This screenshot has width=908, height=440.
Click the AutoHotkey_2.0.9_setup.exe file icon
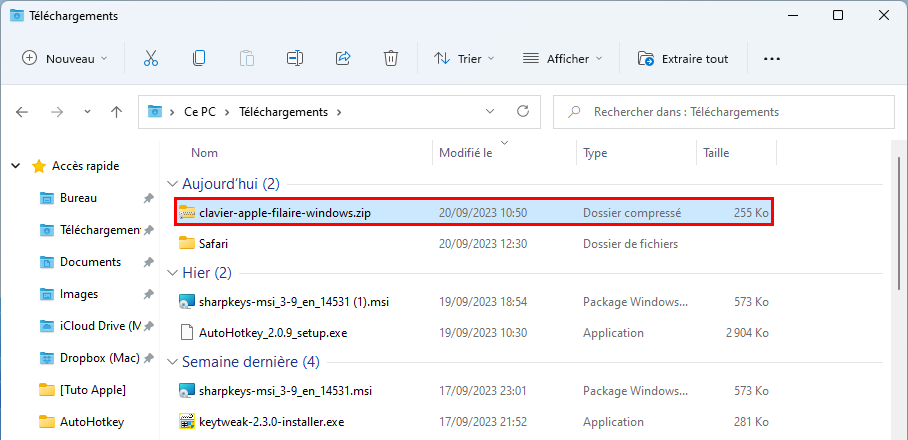[186, 333]
